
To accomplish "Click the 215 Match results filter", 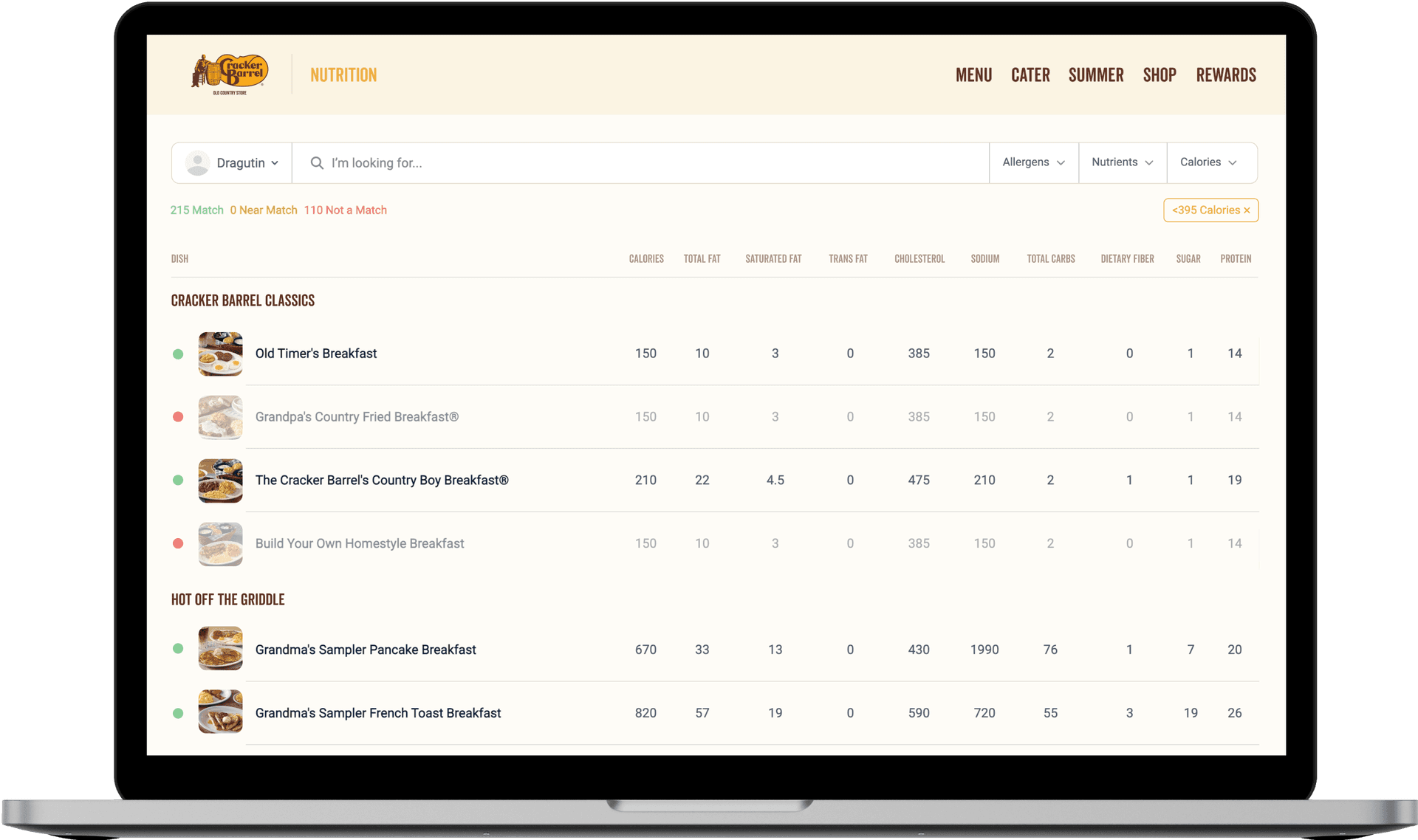I will tap(197, 209).
